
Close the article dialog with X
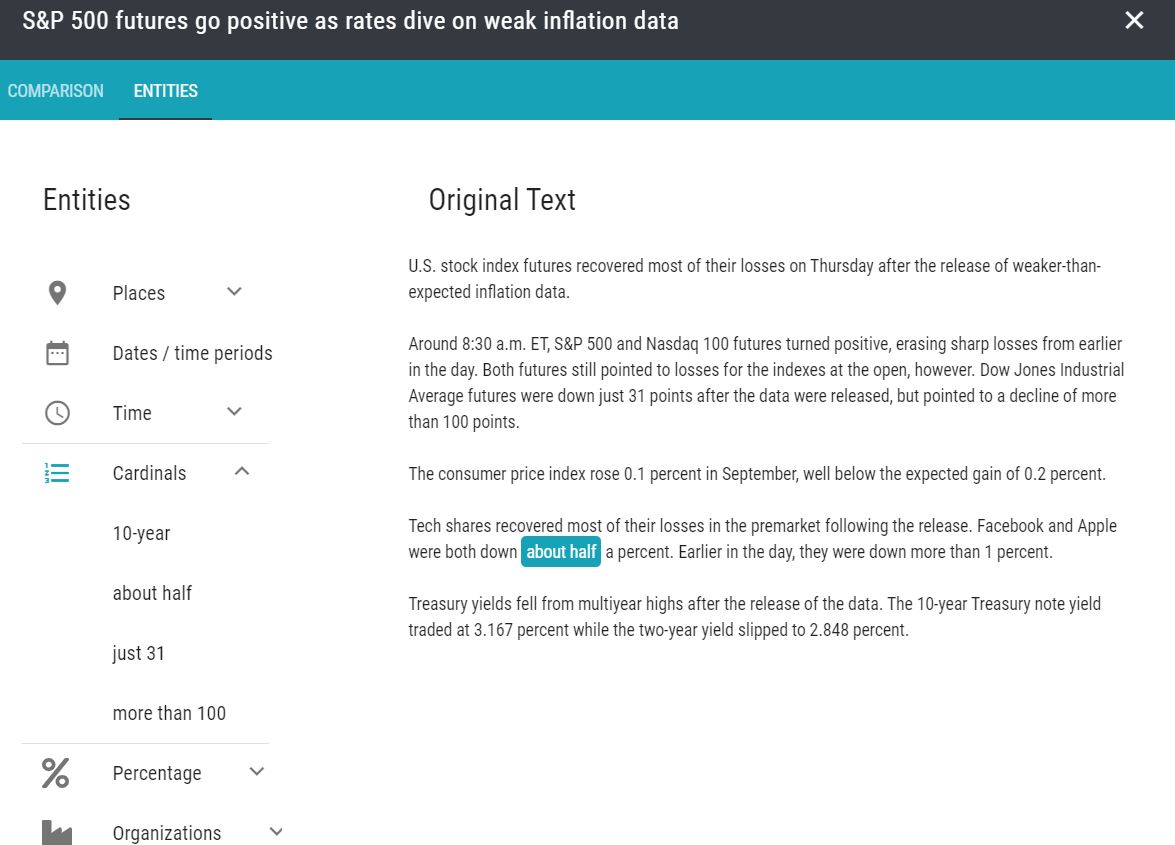(x=1134, y=21)
